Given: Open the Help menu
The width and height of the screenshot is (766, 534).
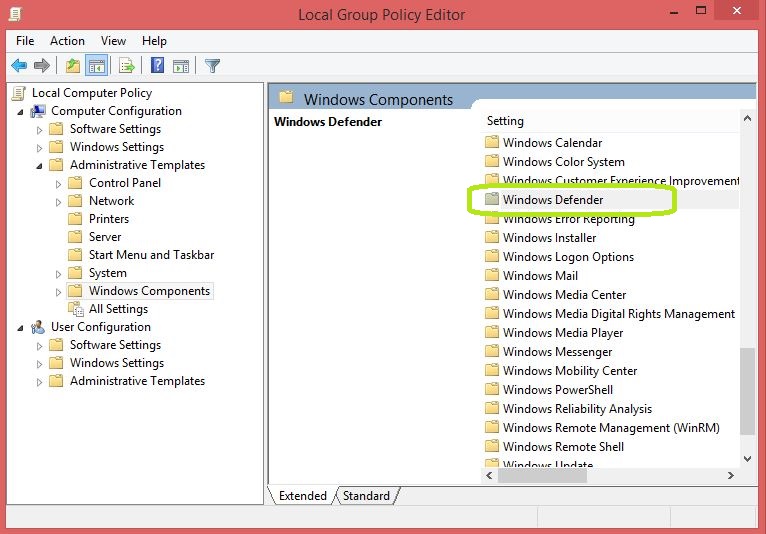Looking at the screenshot, I should (x=154, y=41).
